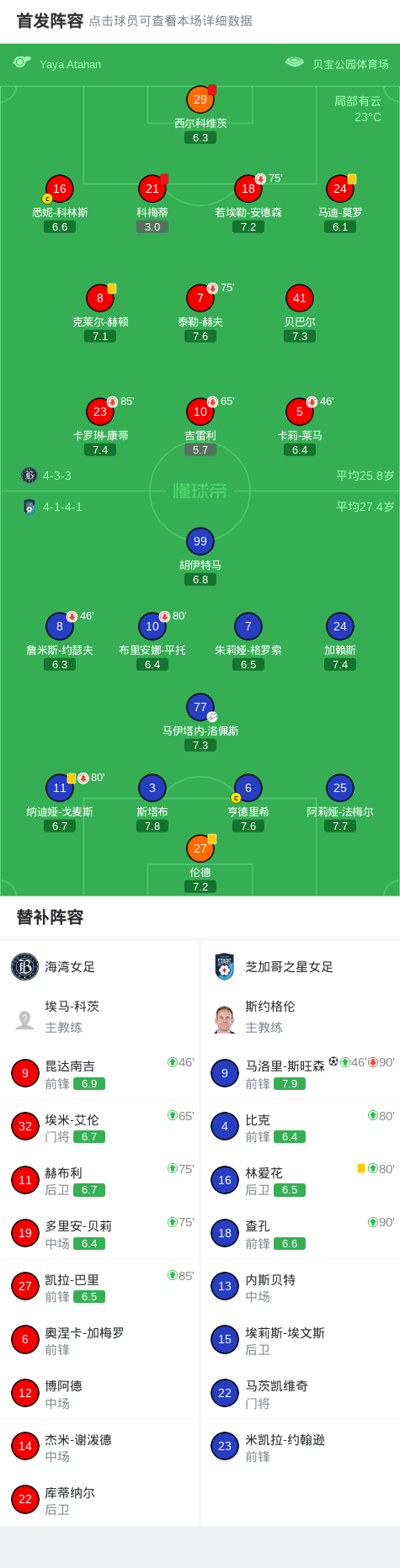Tap rating 7.8 under 斯塔布
The height and width of the screenshot is (1568, 400).
click(x=152, y=827)
